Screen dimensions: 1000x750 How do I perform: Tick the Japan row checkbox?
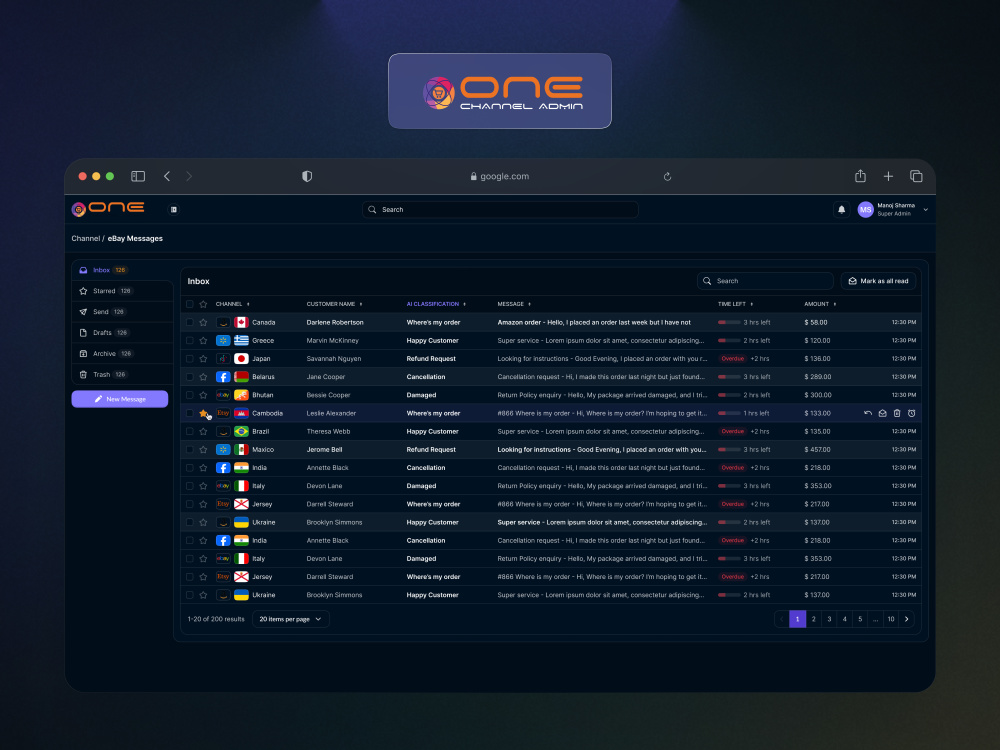point(189,358)
